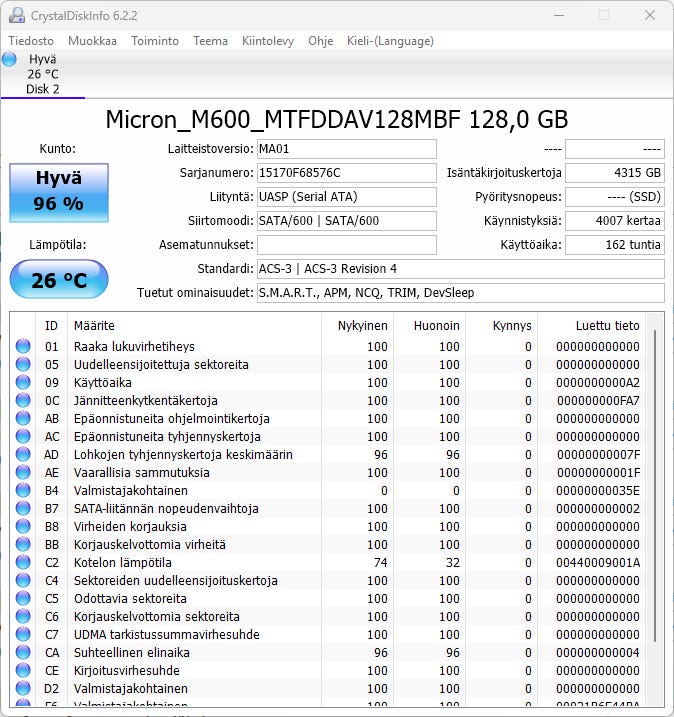
Task: Click the Liityntä field UASP (Serial ATA)
Action: [347, 197]
